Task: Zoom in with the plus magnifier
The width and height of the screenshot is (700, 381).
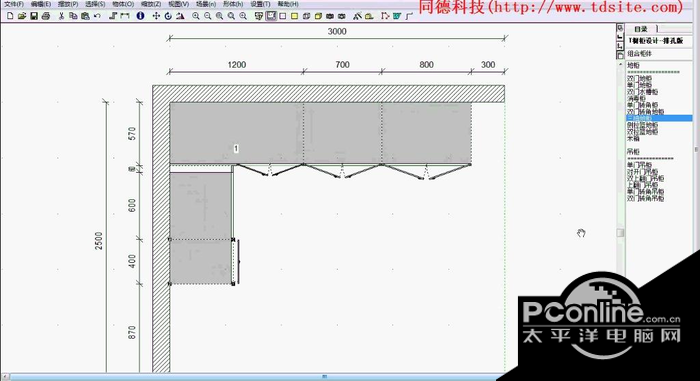Action: 196,16
